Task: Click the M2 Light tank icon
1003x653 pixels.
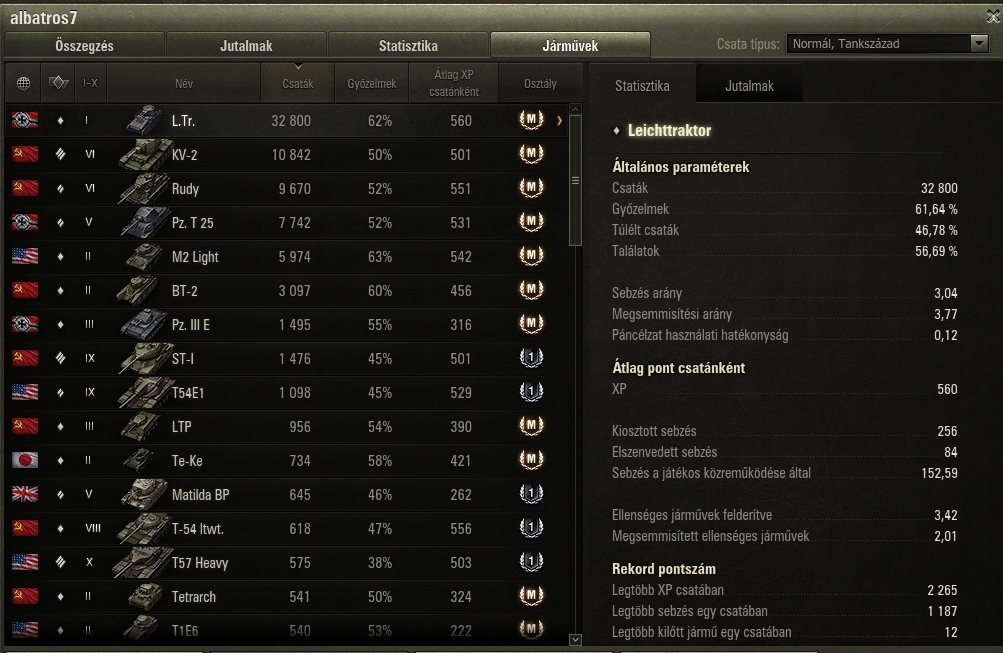Action: tap(145, 256)
